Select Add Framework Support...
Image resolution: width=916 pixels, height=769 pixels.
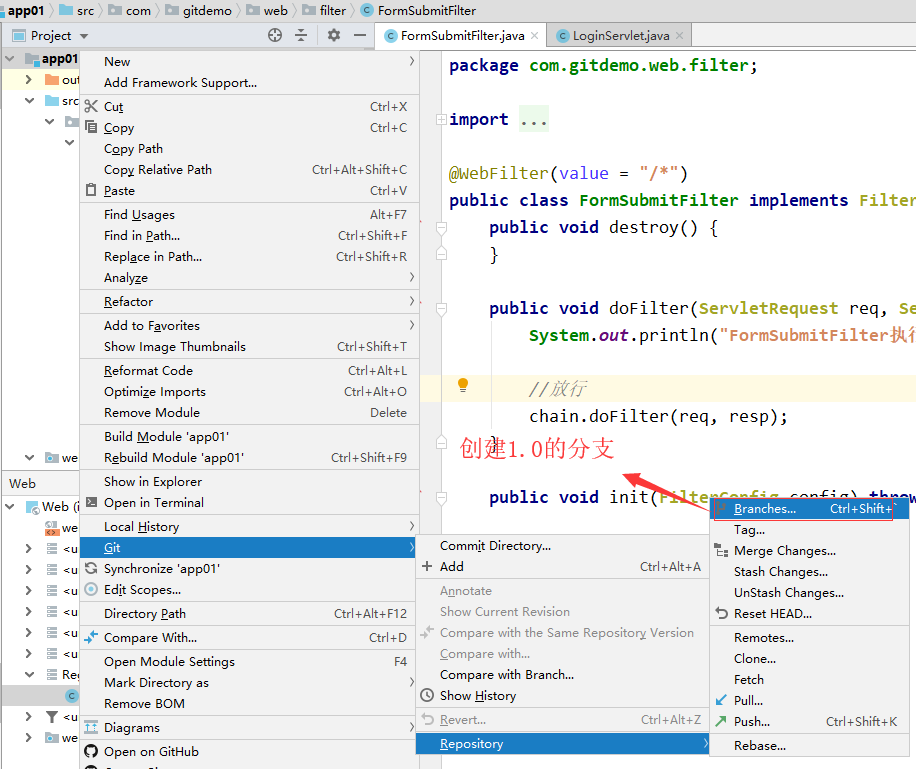click(x=249, y=82)
